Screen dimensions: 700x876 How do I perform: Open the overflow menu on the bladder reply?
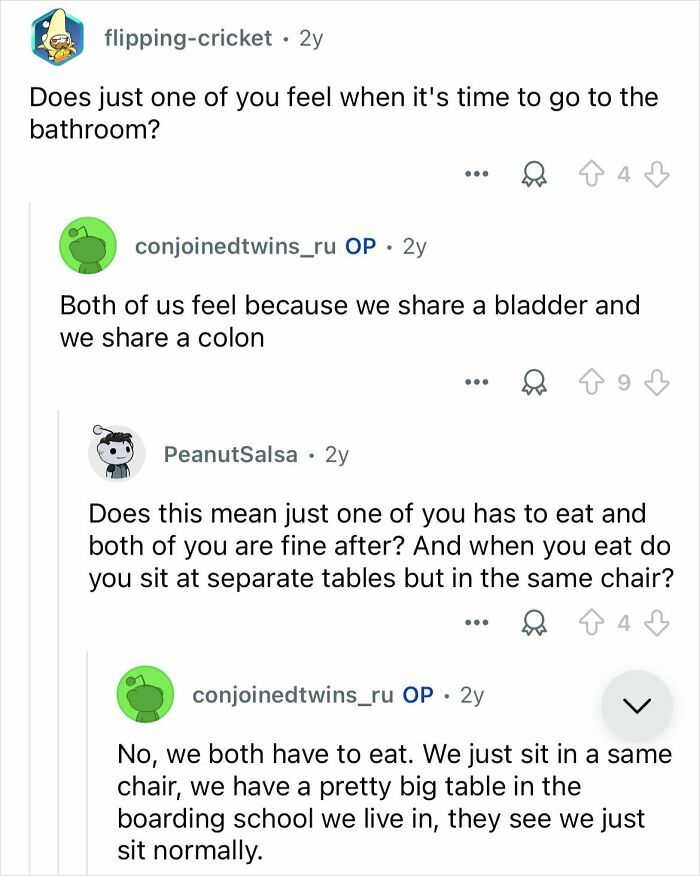point(478,381)
